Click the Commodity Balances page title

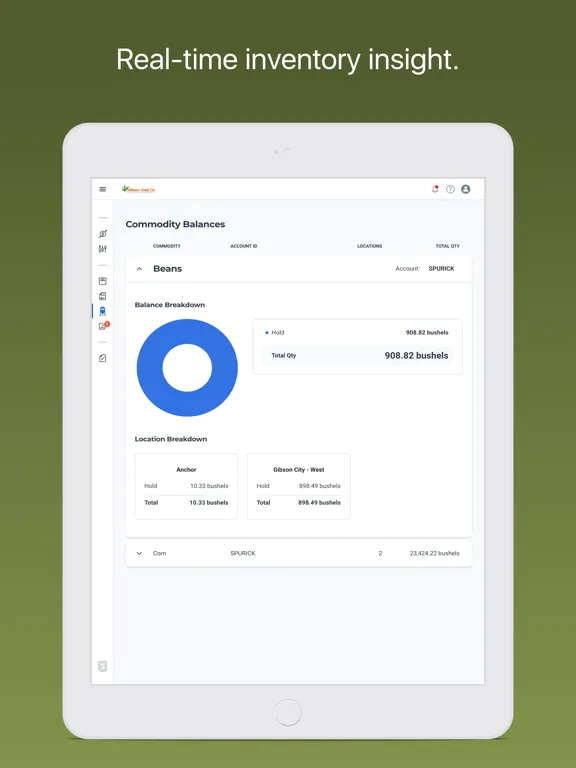[x=175, y=224]
